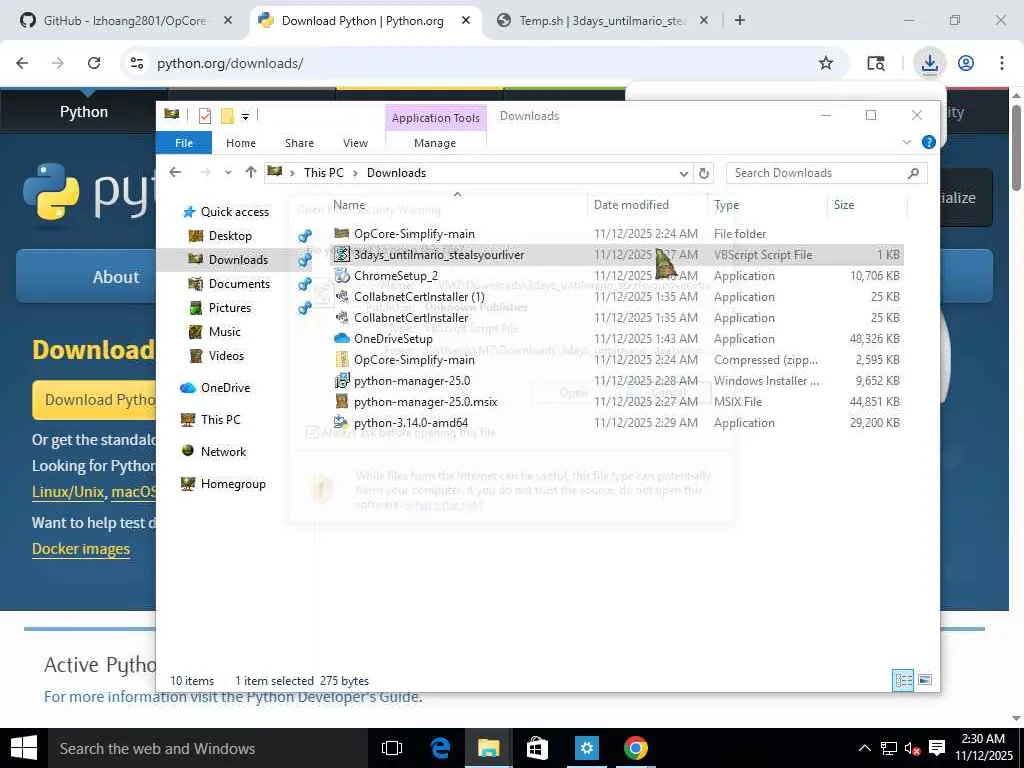1024x768 pixels.
Task: Show hidden system tray icons
Action: click(x=865, y=748)
